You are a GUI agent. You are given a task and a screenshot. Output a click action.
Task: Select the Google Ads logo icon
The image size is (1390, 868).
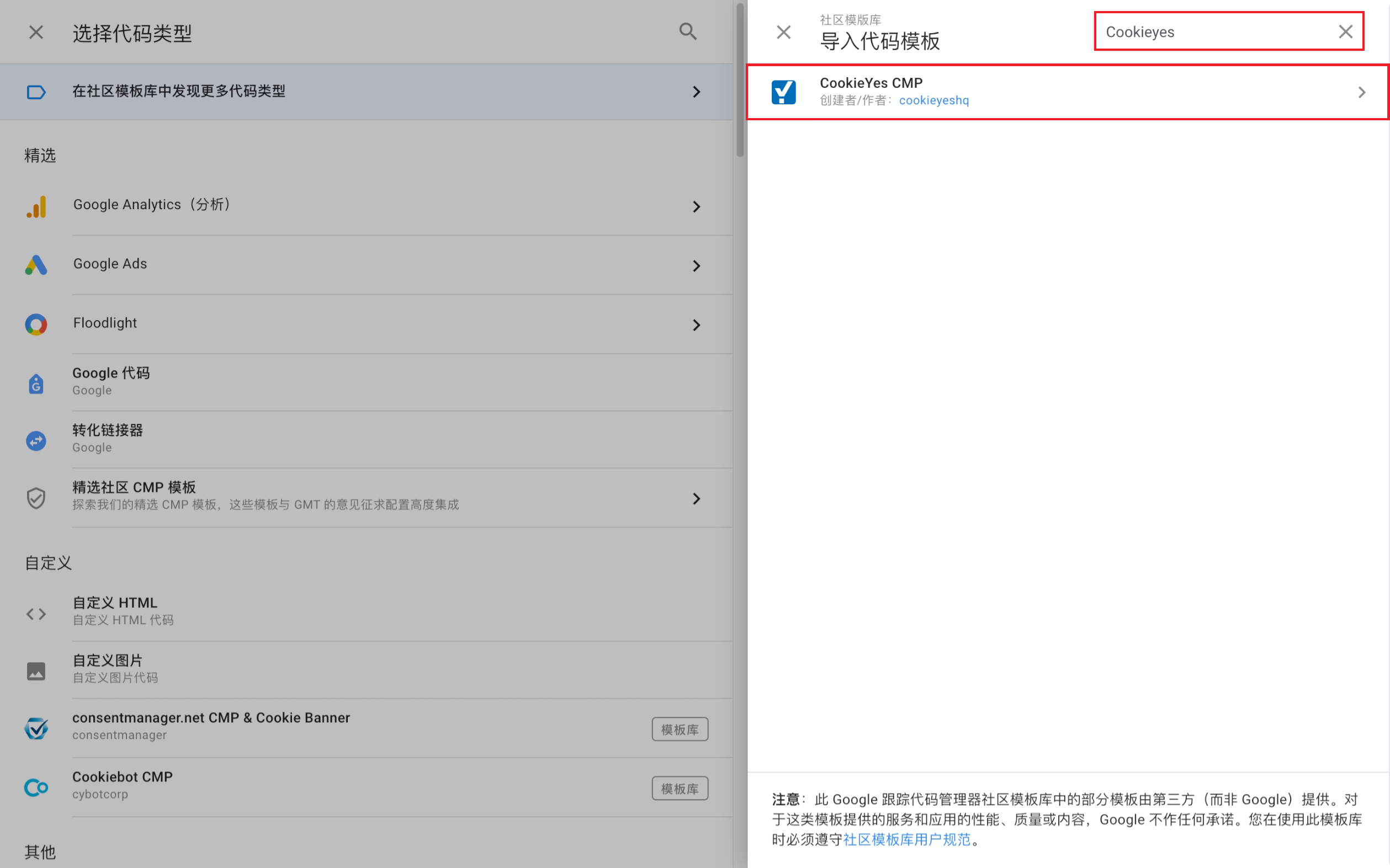click(x=36, y=265)
